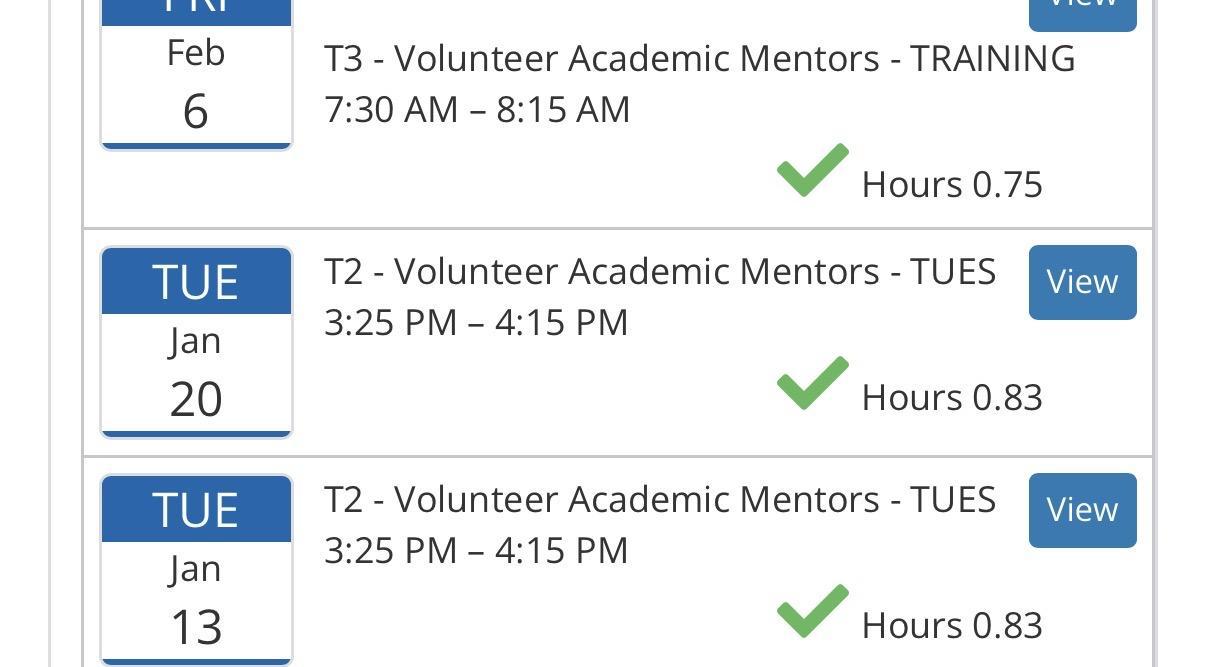Click the Hours 0.83 label for Jan 20
Image resolution: width=1206 pixels, height=667 pixels.
[952, 398]
